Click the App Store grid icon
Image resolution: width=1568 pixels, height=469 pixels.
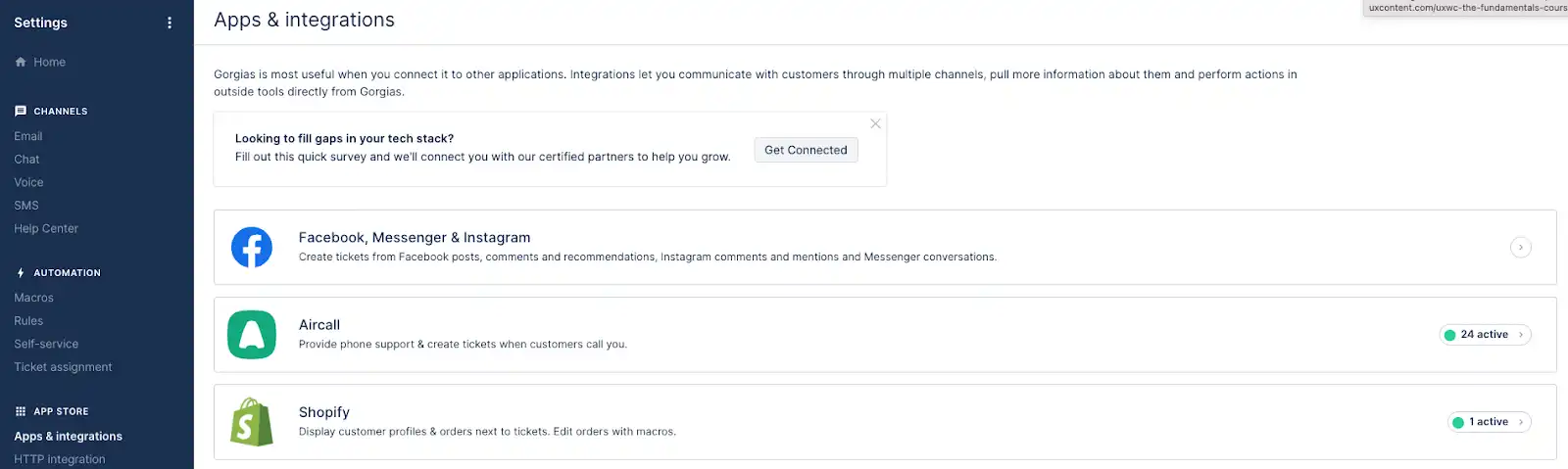(x=21, y=411)
